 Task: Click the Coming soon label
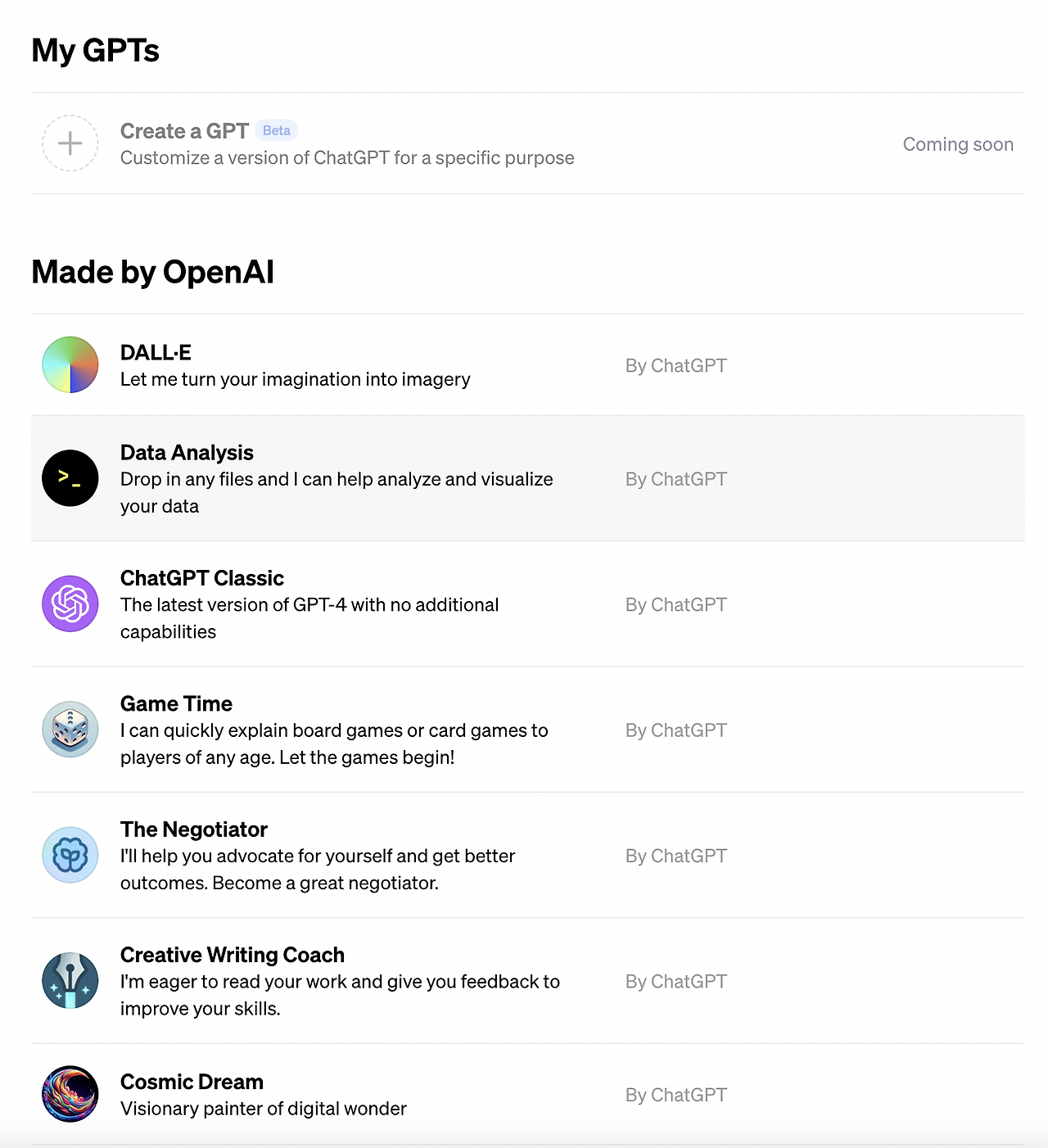tap(958, 144)
